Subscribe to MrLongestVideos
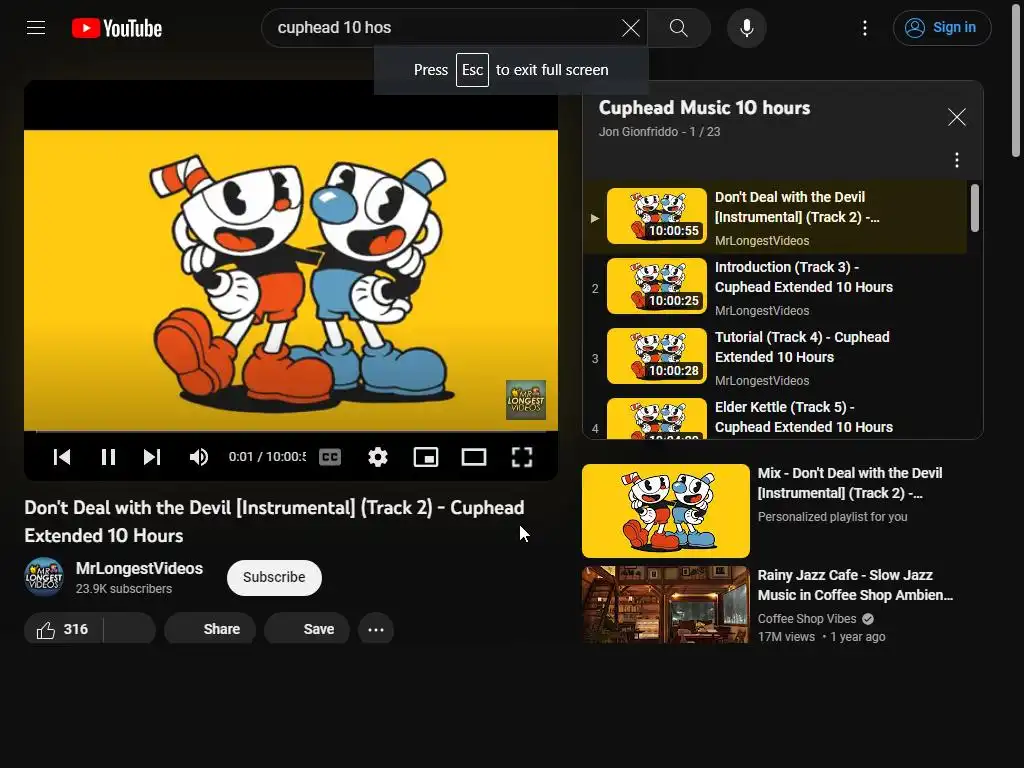This screenshot has width=1024, height=768. click(274, 577)
